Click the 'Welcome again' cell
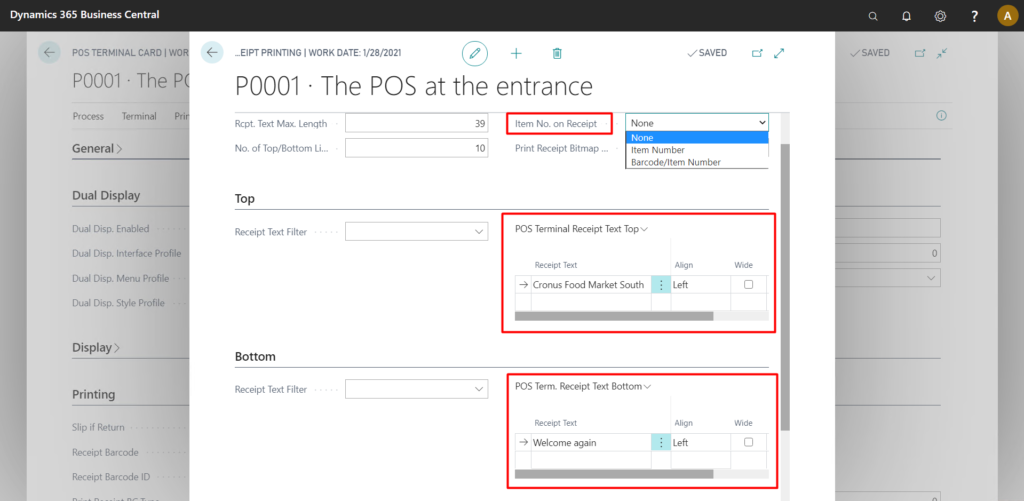This screenshot has width=1024, height=501. (591, 442)
